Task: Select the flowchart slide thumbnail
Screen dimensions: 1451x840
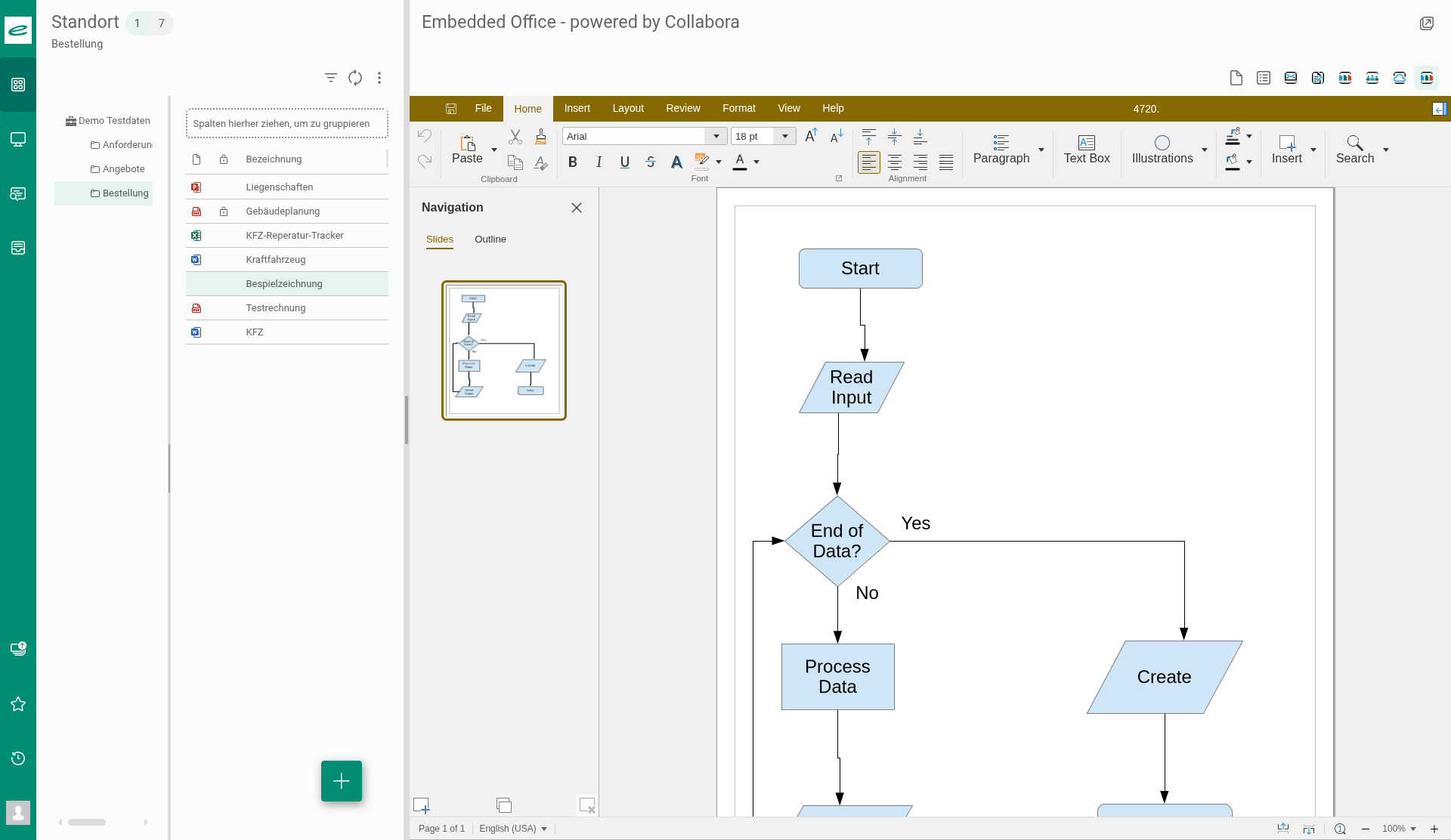Action: (504, 351)
